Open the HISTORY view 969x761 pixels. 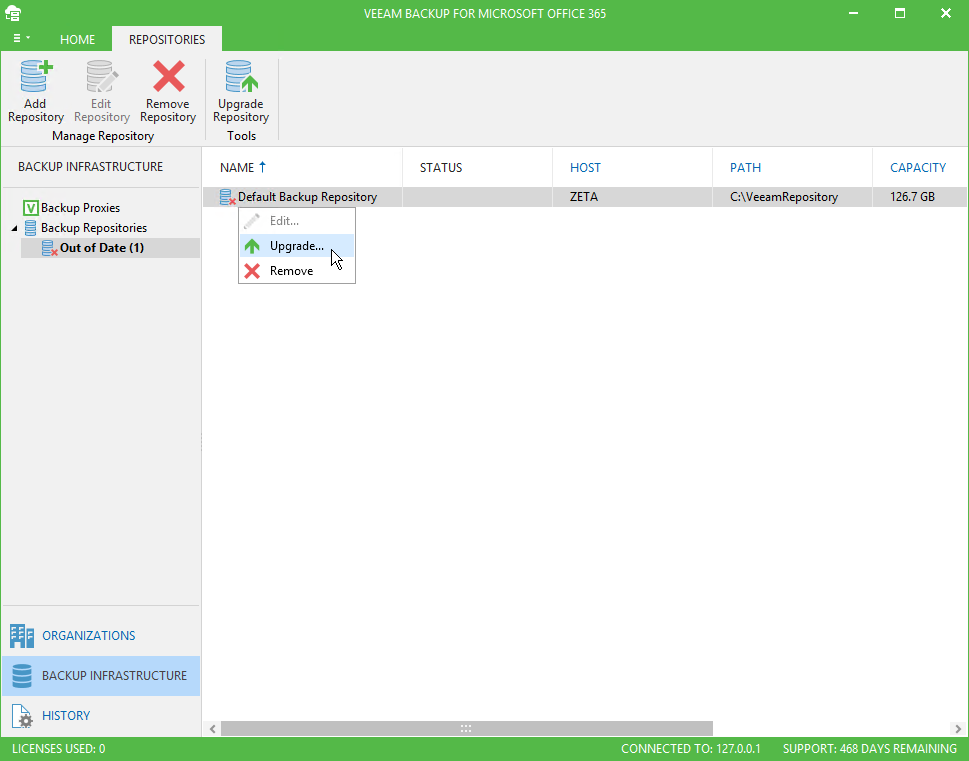coord(101,716)
